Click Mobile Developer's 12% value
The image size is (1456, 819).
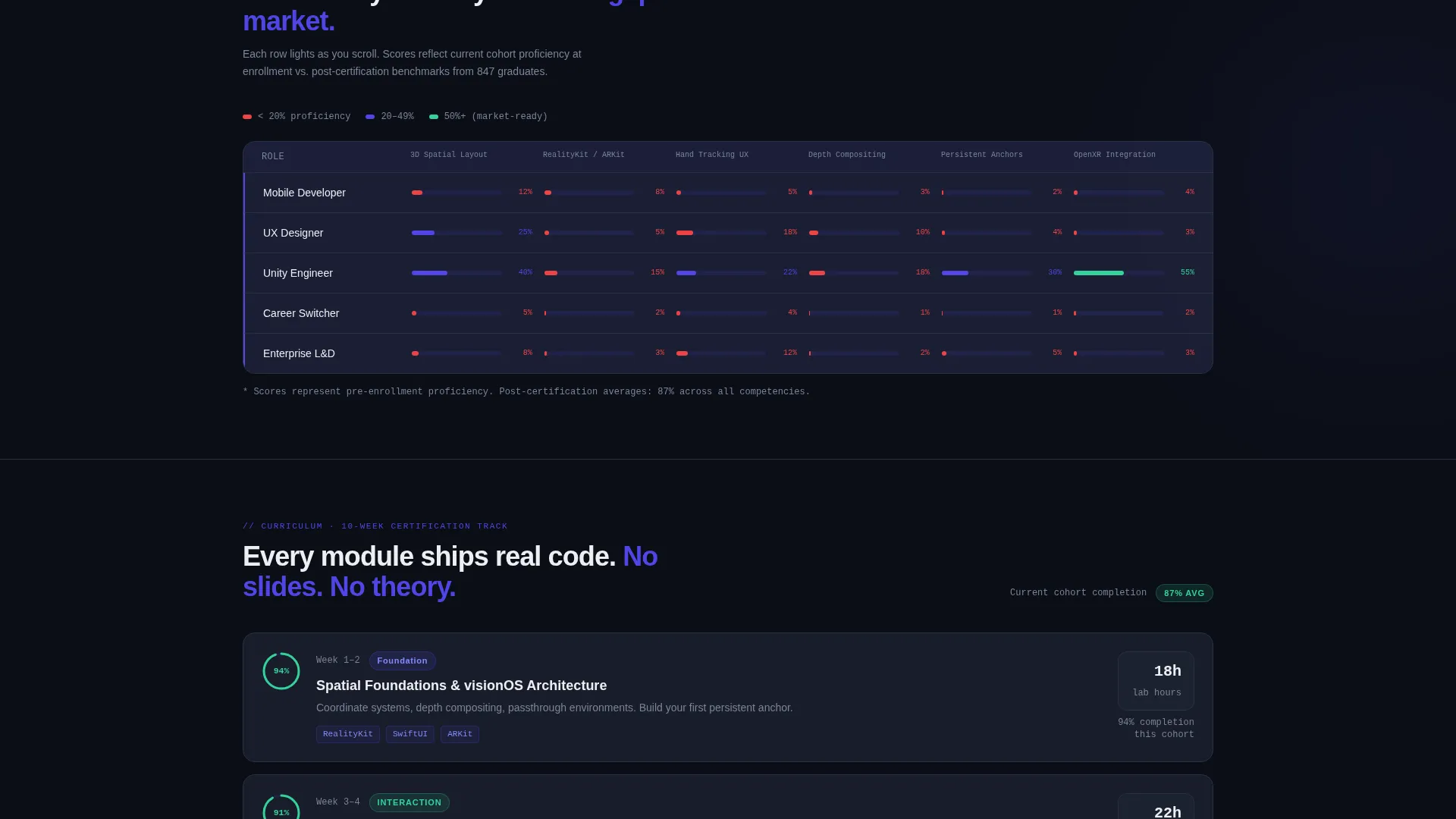pos(526,193)
